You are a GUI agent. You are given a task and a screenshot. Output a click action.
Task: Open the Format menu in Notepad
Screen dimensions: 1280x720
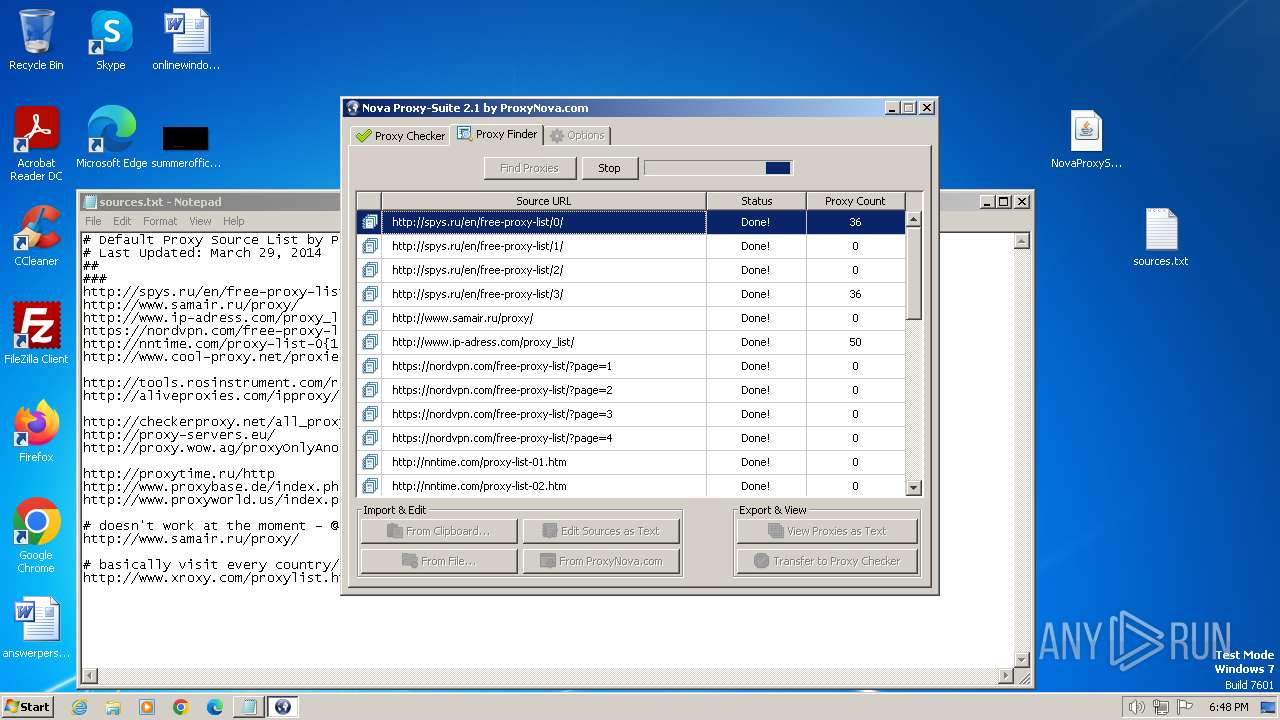tap(160, 221)
